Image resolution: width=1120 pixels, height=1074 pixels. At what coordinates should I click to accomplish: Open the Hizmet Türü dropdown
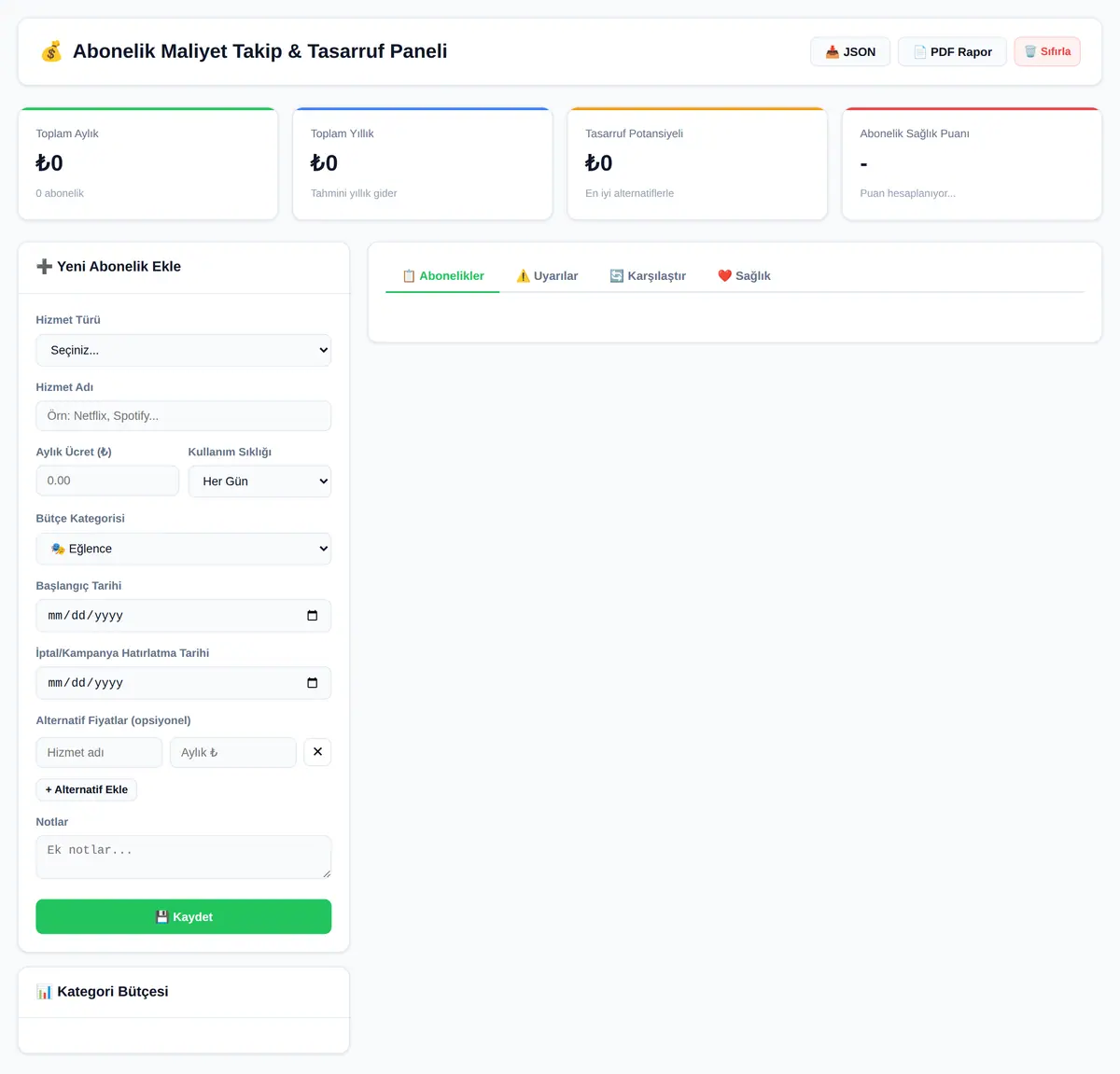coord(184,350)
